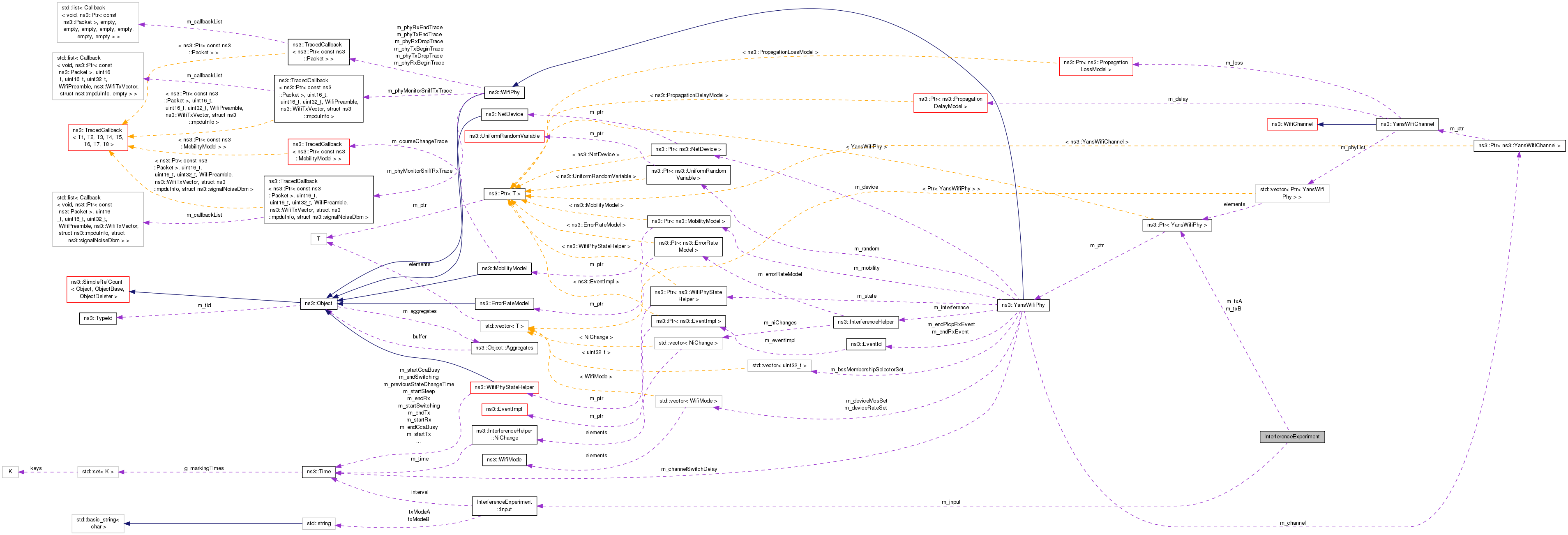This screenshot has width=1568, height=535.
Task: Click the std::vector< T > node
Action: pyautogui.click(x=504, y=326)
